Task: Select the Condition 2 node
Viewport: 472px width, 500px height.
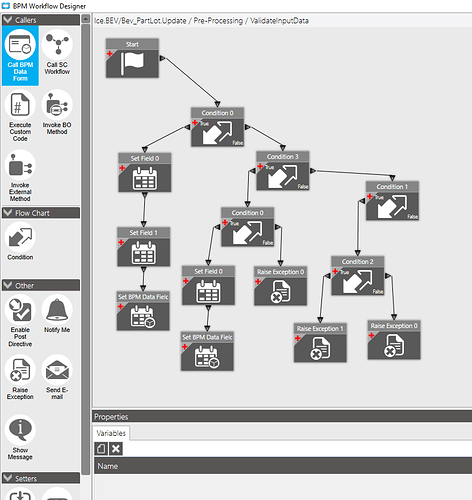Action: [358, 276]
